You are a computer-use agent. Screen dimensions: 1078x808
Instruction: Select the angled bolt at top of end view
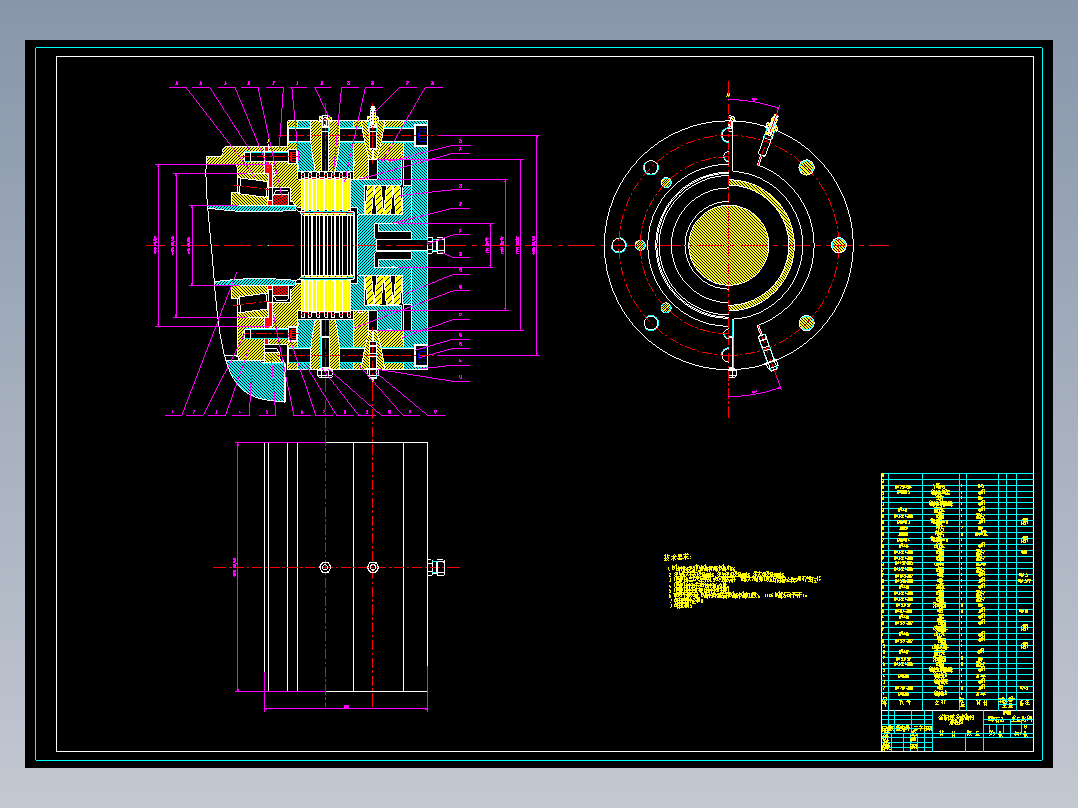point(769,139)
